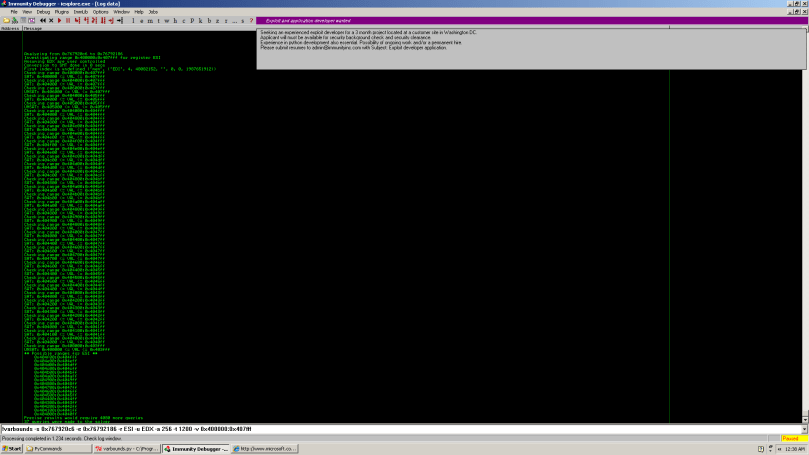Click the Pause execution icon
Viewport: 809px width, 455px height.
point(67,20)
